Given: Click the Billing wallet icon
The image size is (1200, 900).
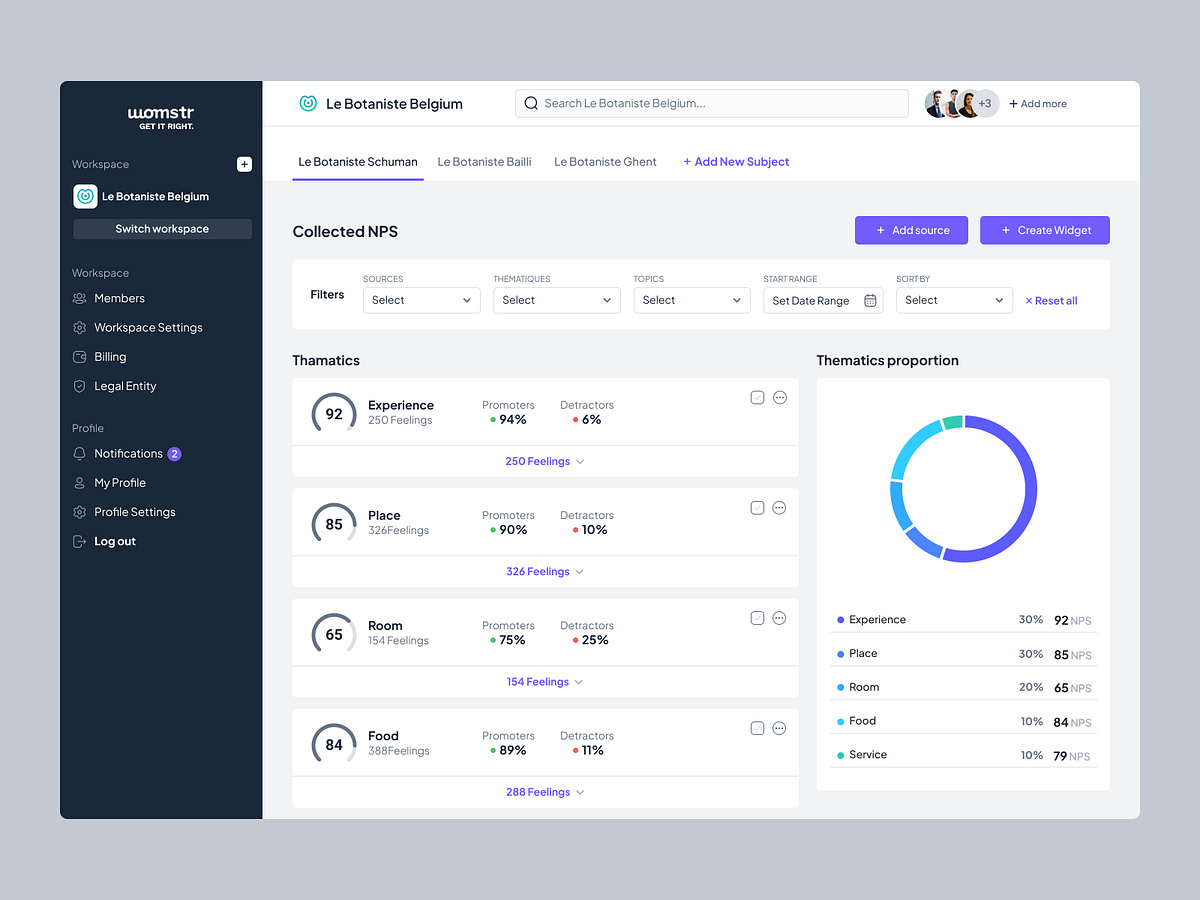Looking at the screenshot, I should tap(79, 356).
